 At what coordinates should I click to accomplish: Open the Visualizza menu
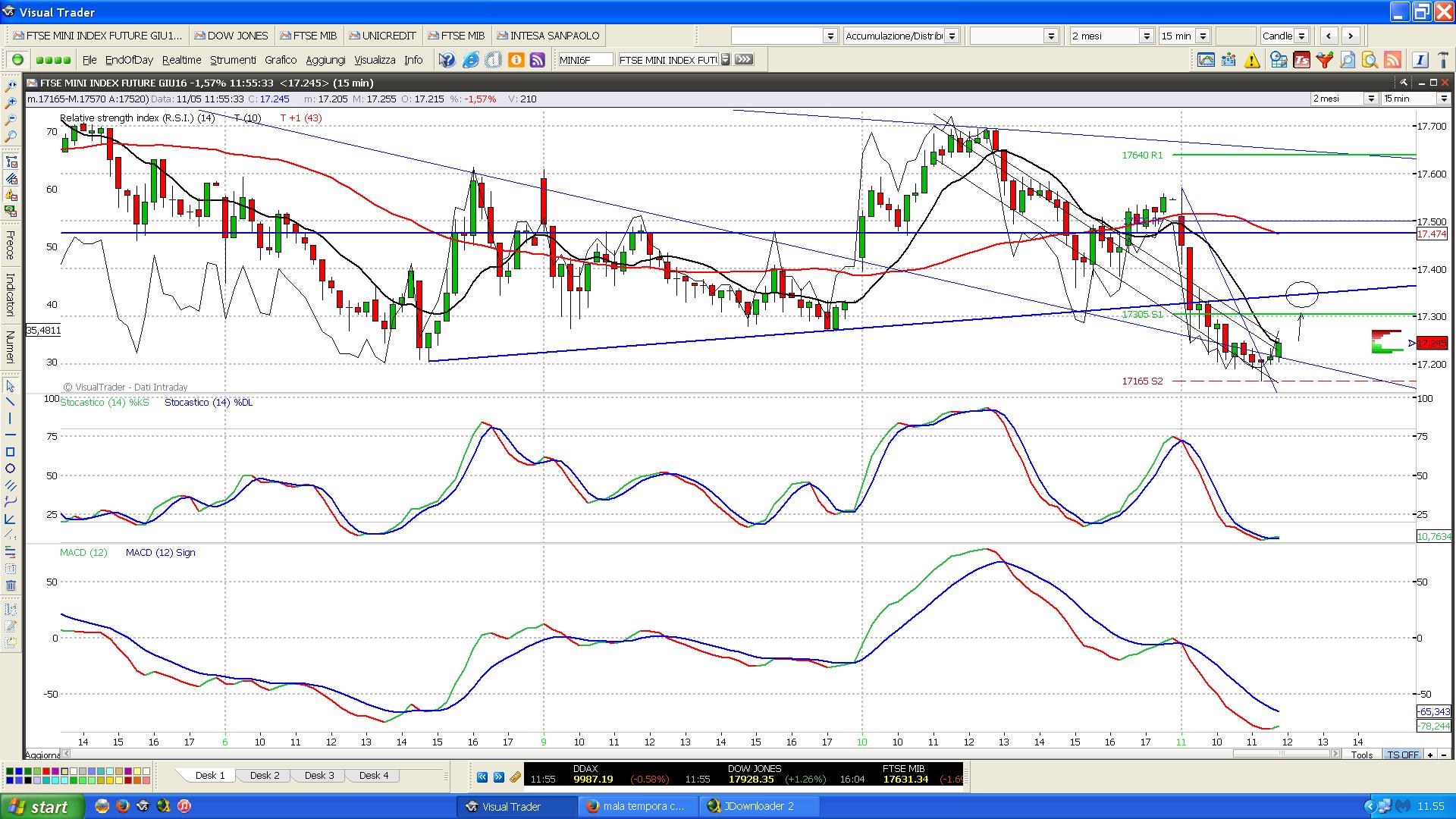pyautogui.click(x=375, y=60)
